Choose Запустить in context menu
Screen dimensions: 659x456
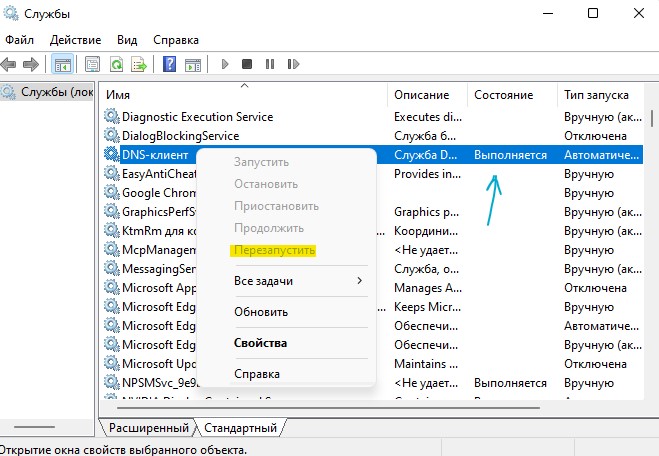pos(261,162)
